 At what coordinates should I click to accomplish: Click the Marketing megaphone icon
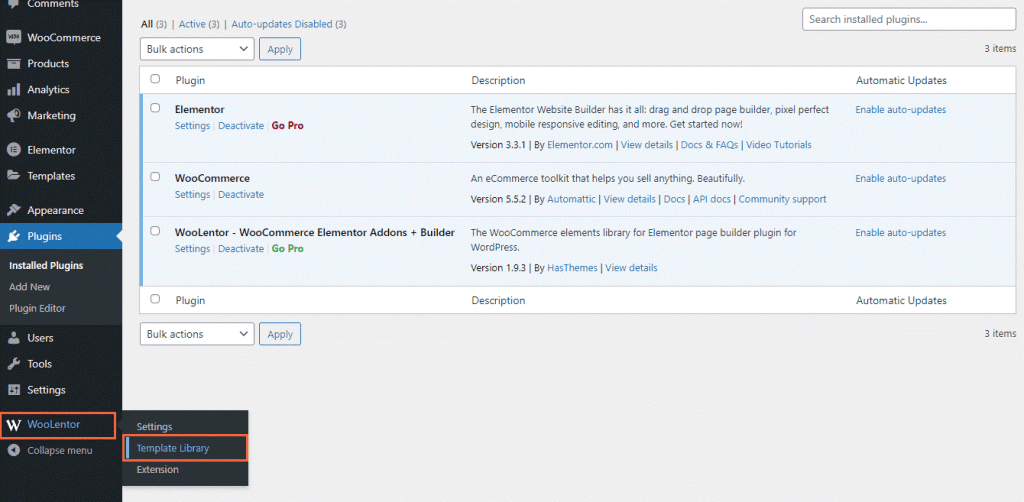(13, 116)
